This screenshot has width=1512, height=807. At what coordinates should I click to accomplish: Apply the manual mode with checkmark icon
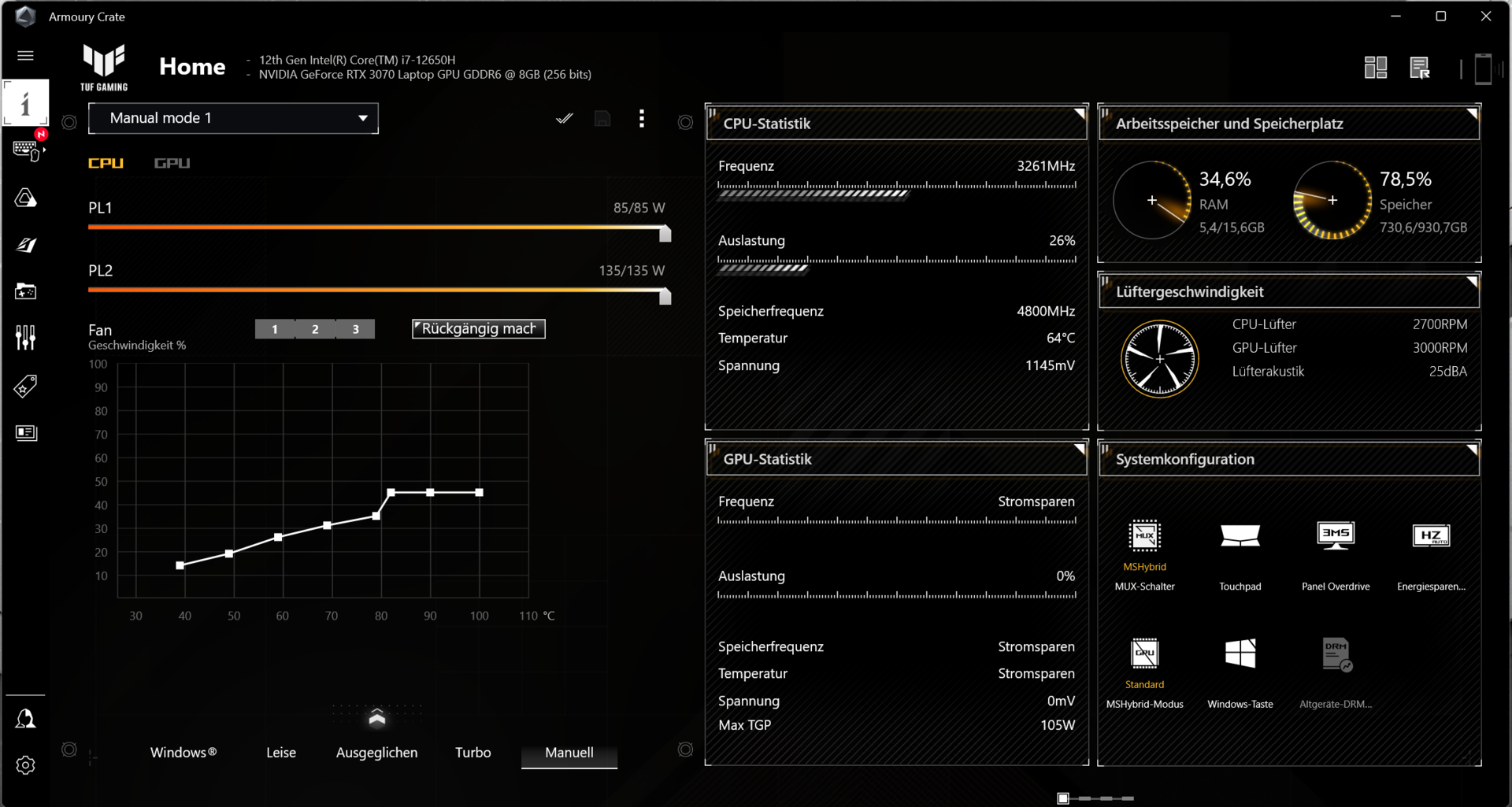click(x=564, y=119)
